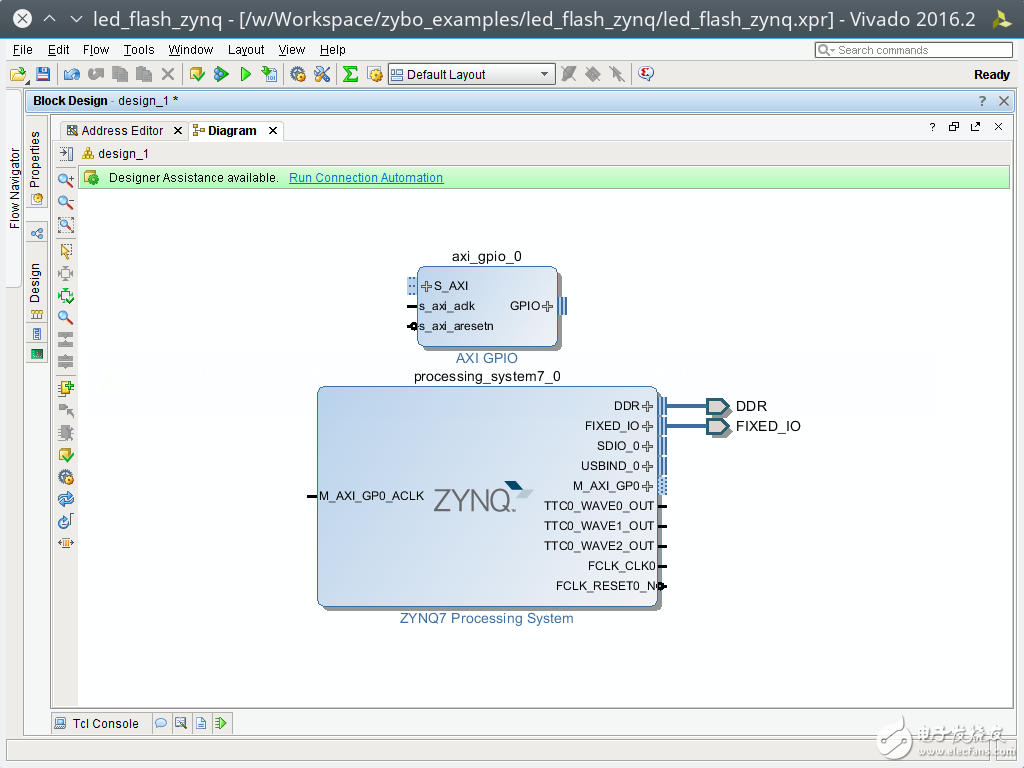Image resolution: width=1024 pixels, height=768 pixels.
Task: Zoom out of the block diagram
Action: (66, 202)
